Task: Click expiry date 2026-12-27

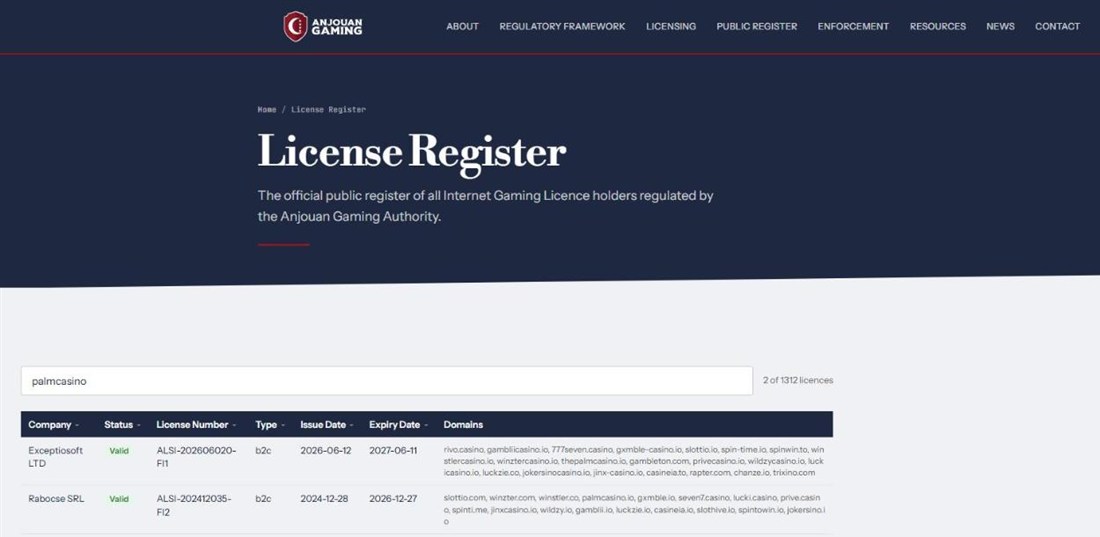Action: (x=393, y=499)
